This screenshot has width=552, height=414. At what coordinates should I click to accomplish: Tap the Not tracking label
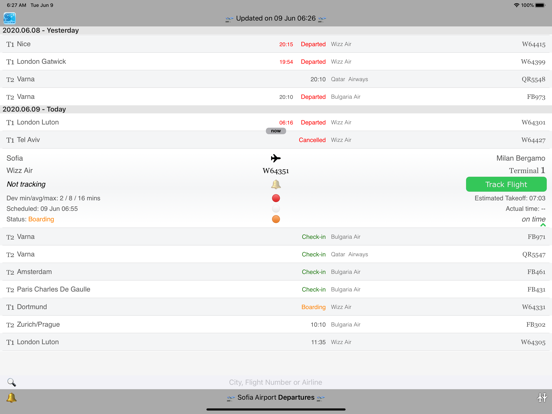(26, 184)
